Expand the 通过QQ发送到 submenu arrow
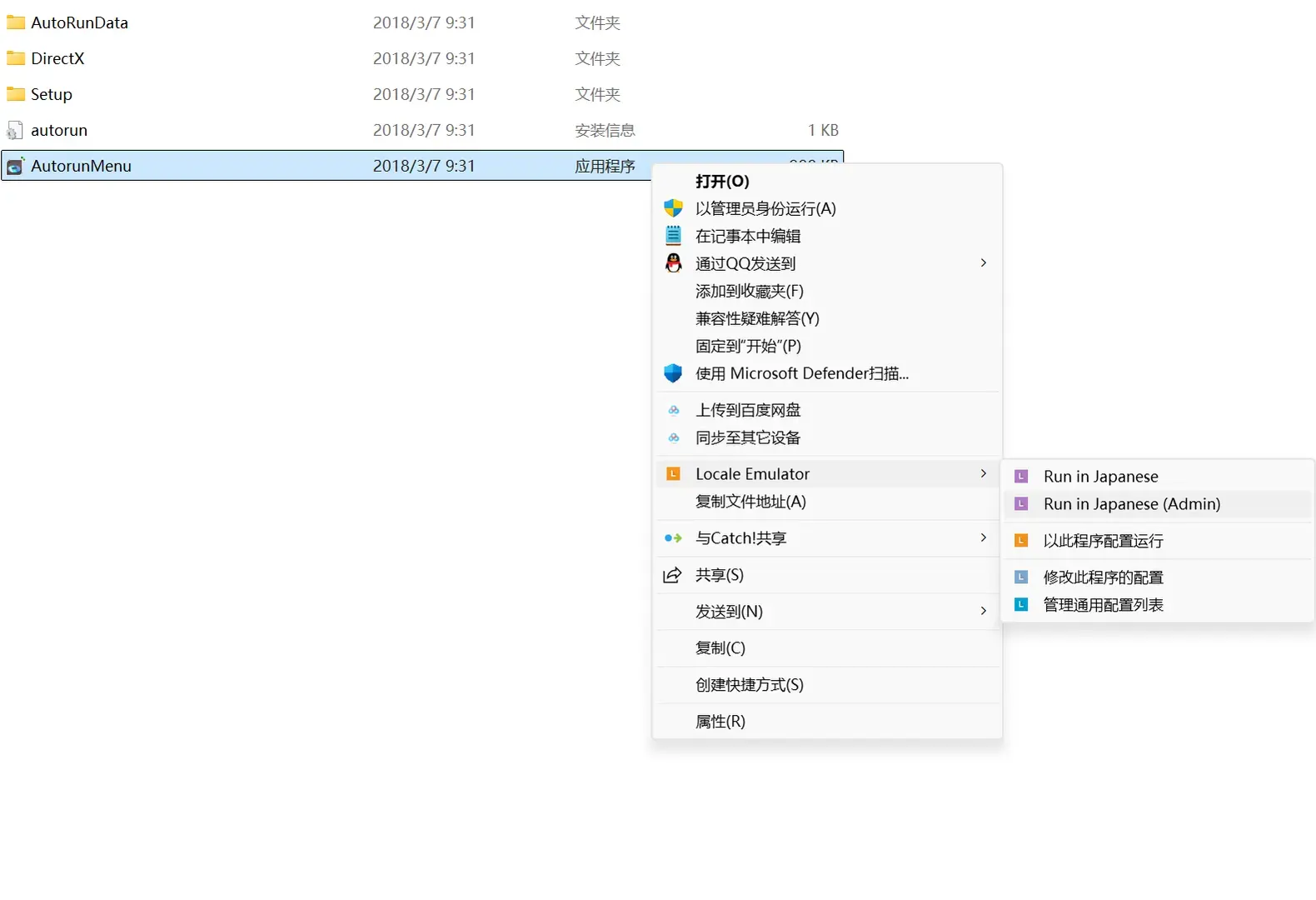The height and width of the screenshot is (900, 1316). (x=984, y=263)
